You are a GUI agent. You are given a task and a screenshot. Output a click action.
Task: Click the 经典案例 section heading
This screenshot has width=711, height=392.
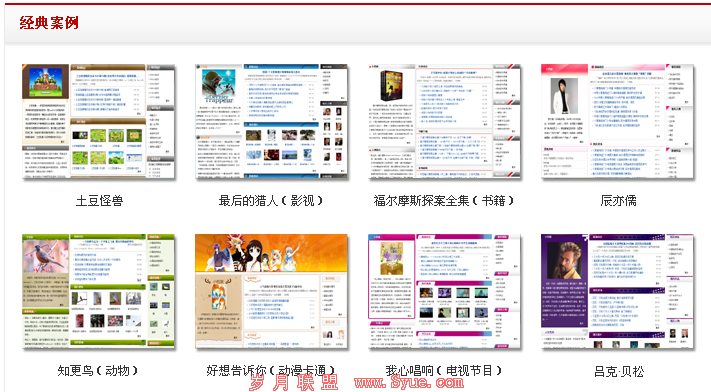[x=49, y=22]
